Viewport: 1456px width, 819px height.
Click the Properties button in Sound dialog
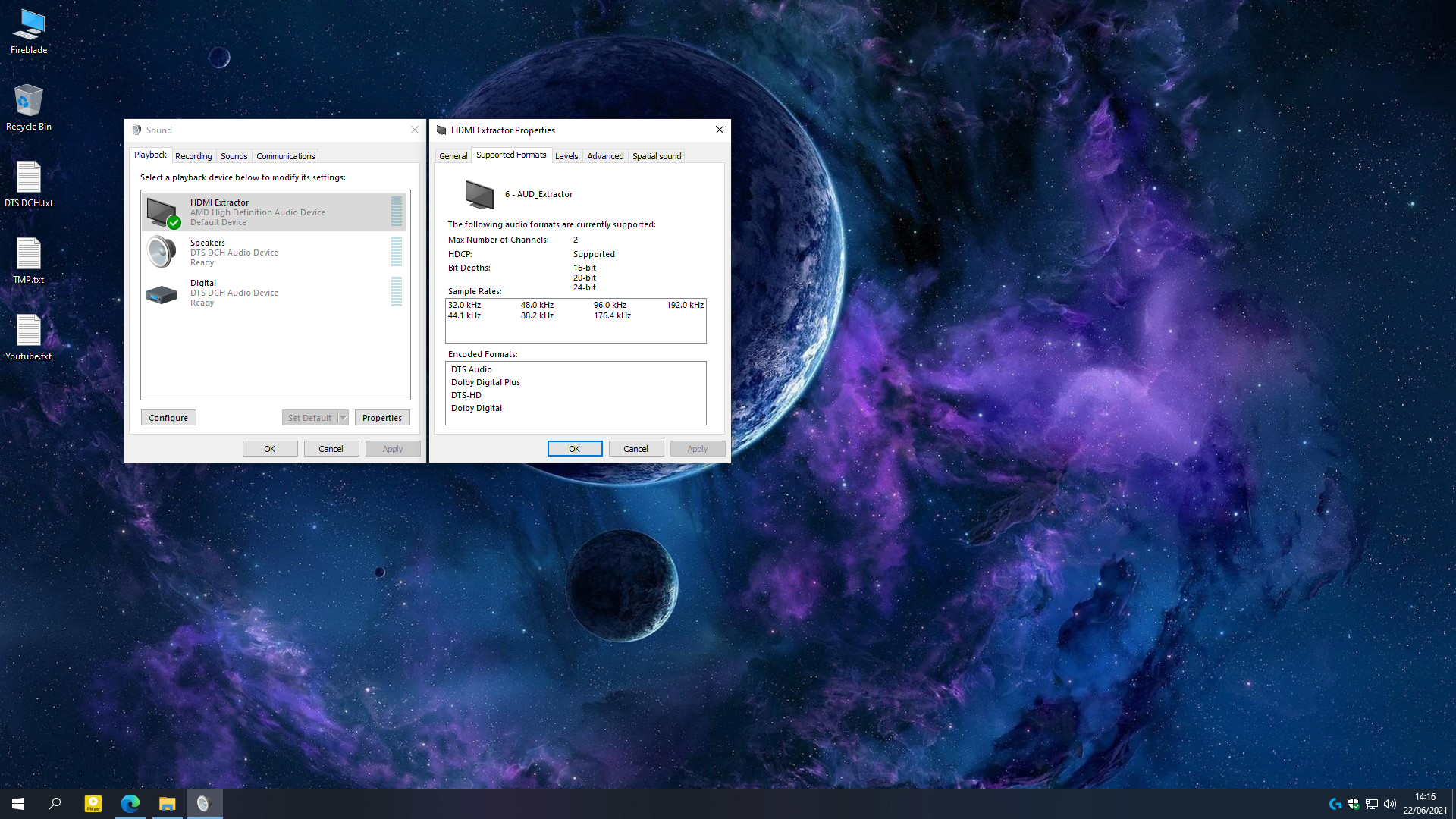(x=382, y=418)
